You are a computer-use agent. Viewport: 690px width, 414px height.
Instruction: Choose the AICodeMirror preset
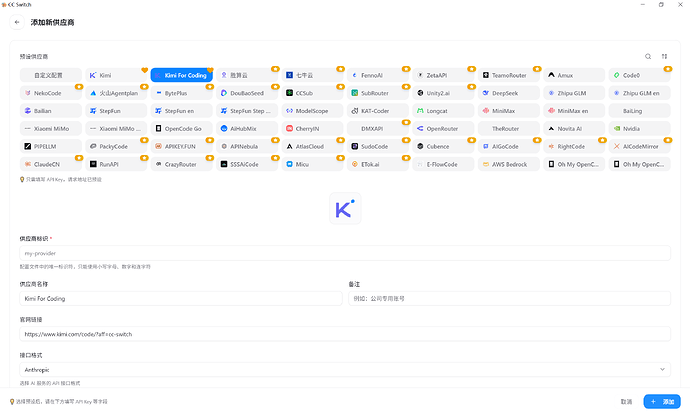640,147
